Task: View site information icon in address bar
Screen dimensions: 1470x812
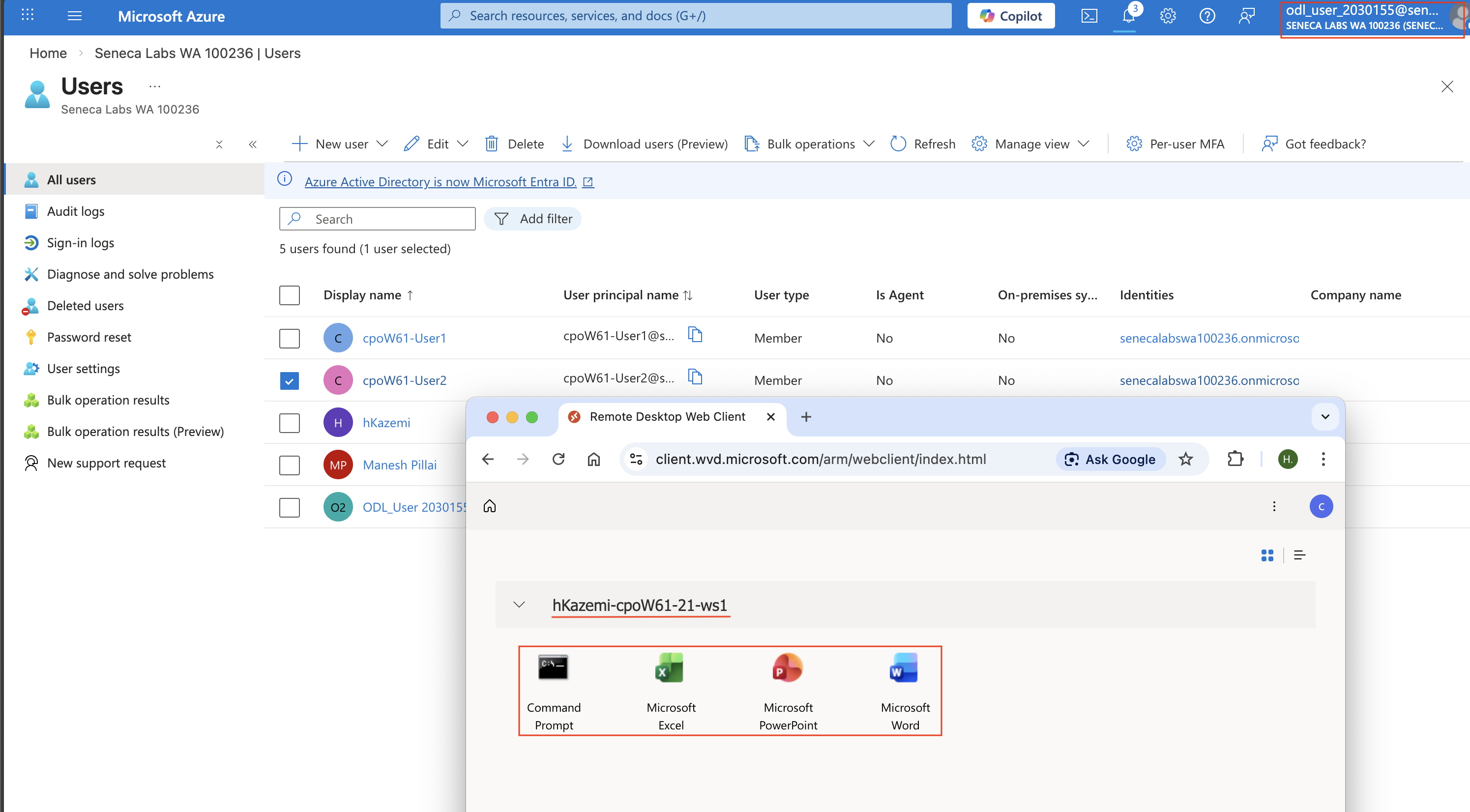Action: (636, 460)
